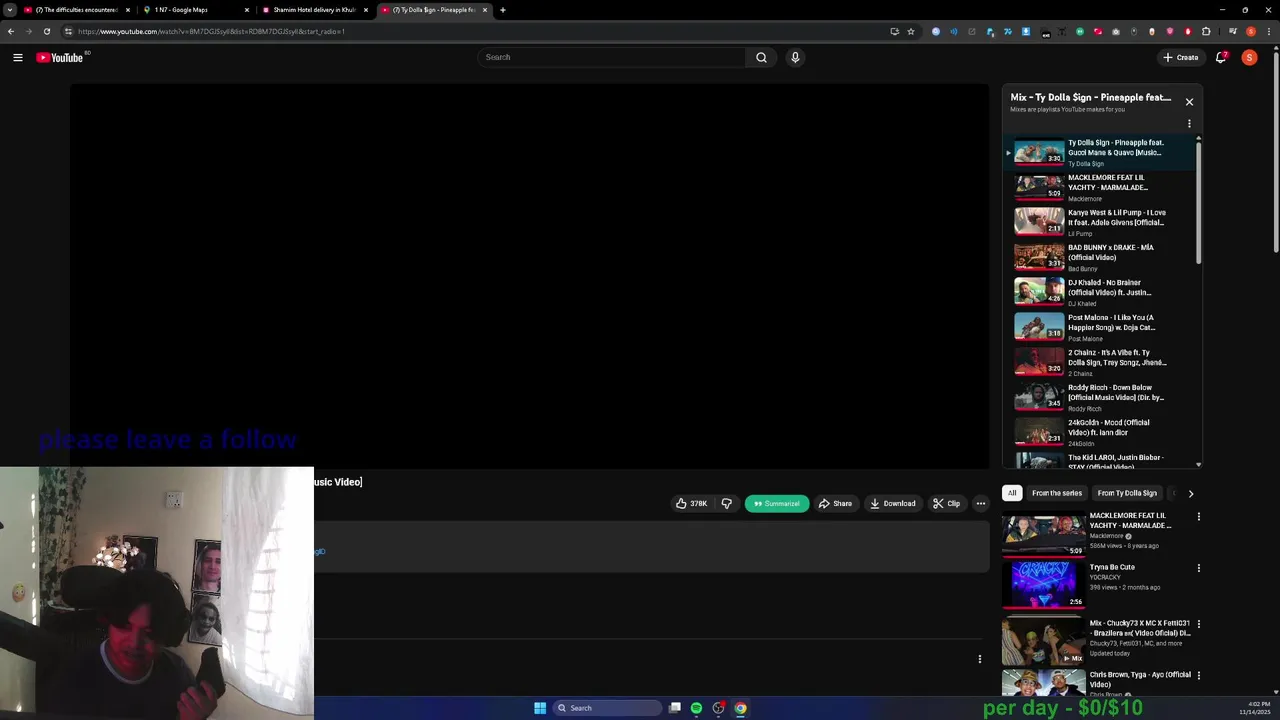The width and height of the screenshot is (1280, 720).
Task: Click the Chrome address bar URL
Action: coord(211,31)
